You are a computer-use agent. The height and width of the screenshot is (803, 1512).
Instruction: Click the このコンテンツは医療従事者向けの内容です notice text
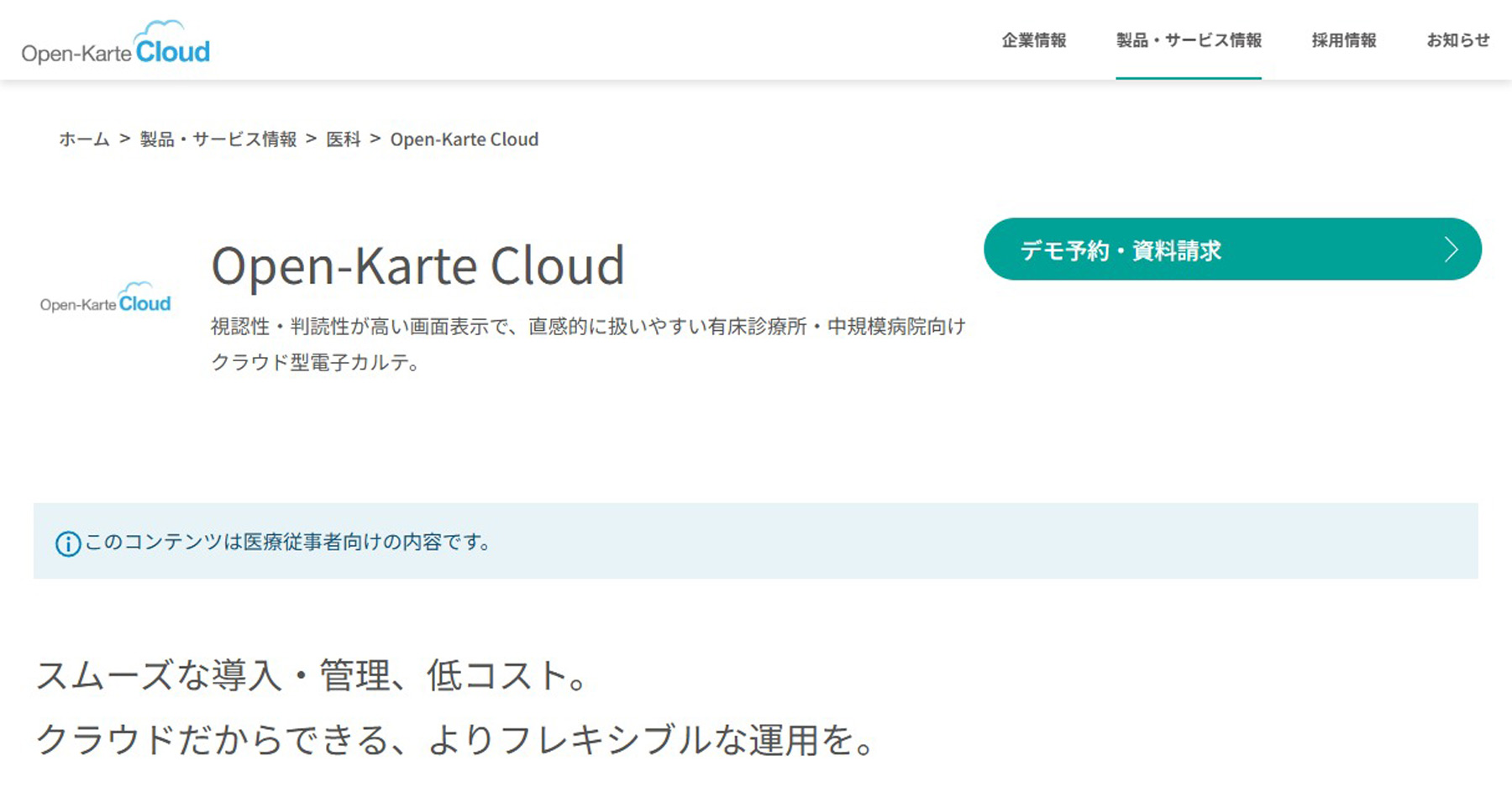[x=287, y=543]
